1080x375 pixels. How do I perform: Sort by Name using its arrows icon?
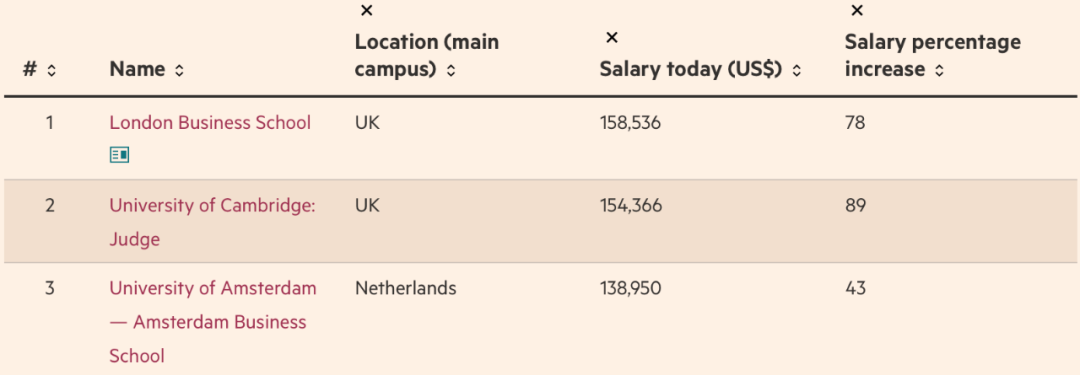tap(179, 70)
